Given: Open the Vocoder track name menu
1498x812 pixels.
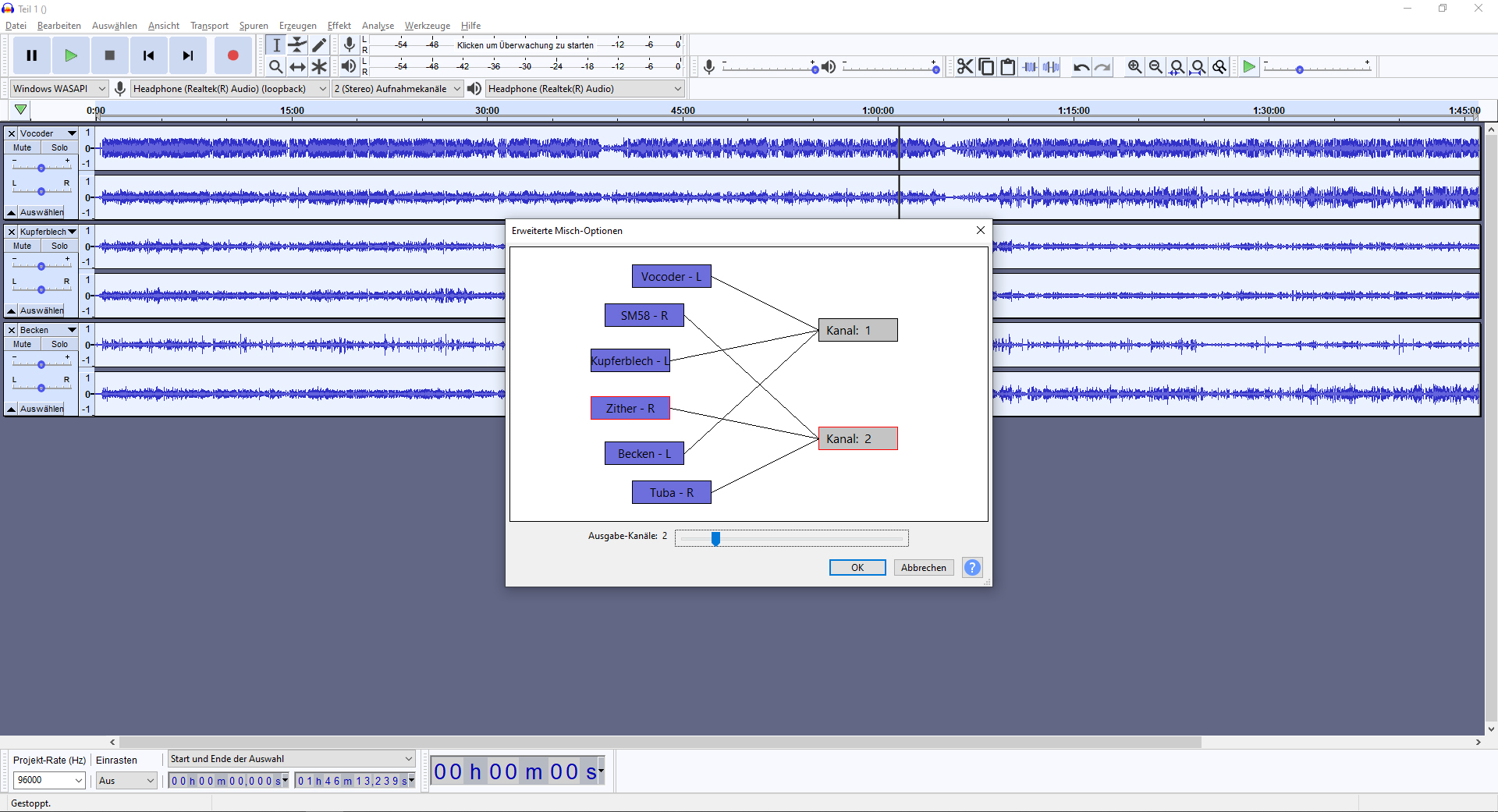Looking at the screenshot, I should [x=48, y=133].
